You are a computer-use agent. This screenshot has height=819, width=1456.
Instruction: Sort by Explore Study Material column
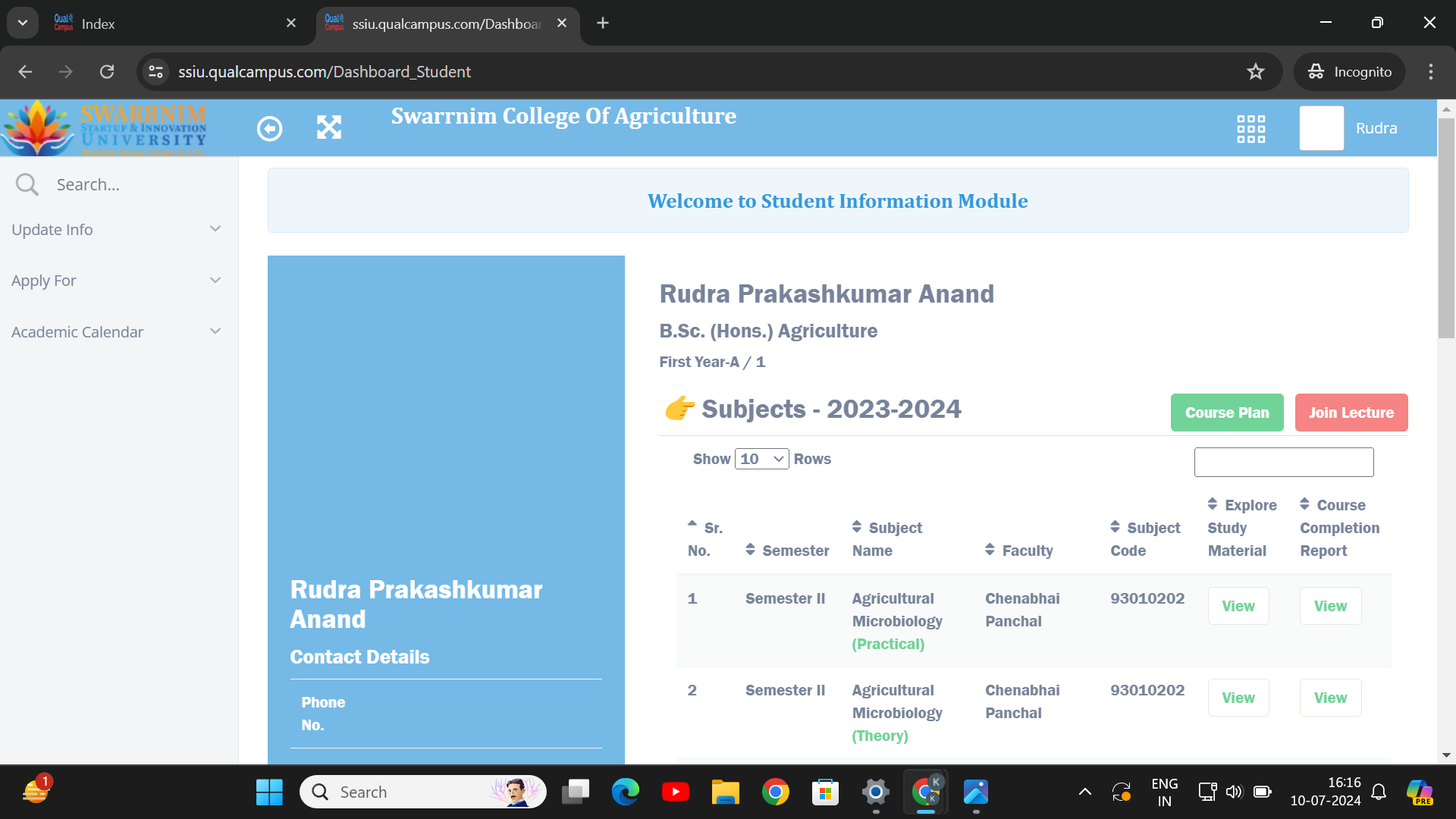click(x=1241, y=527)
